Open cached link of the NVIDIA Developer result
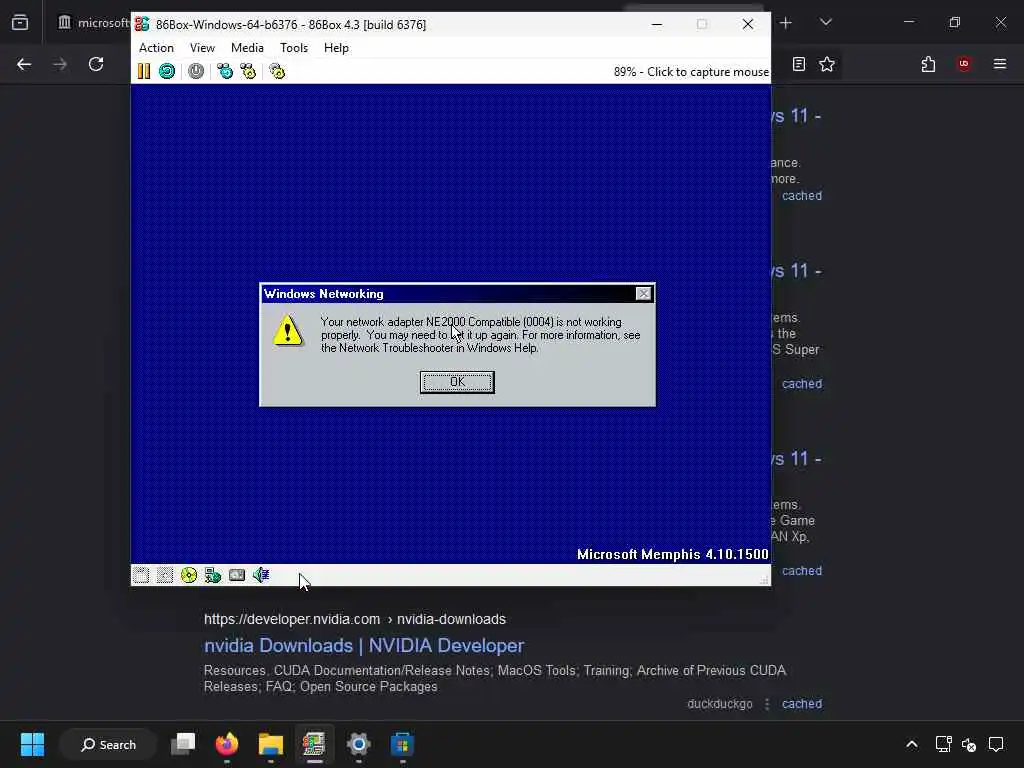The image size is (1024, 768). coord(802,704)
